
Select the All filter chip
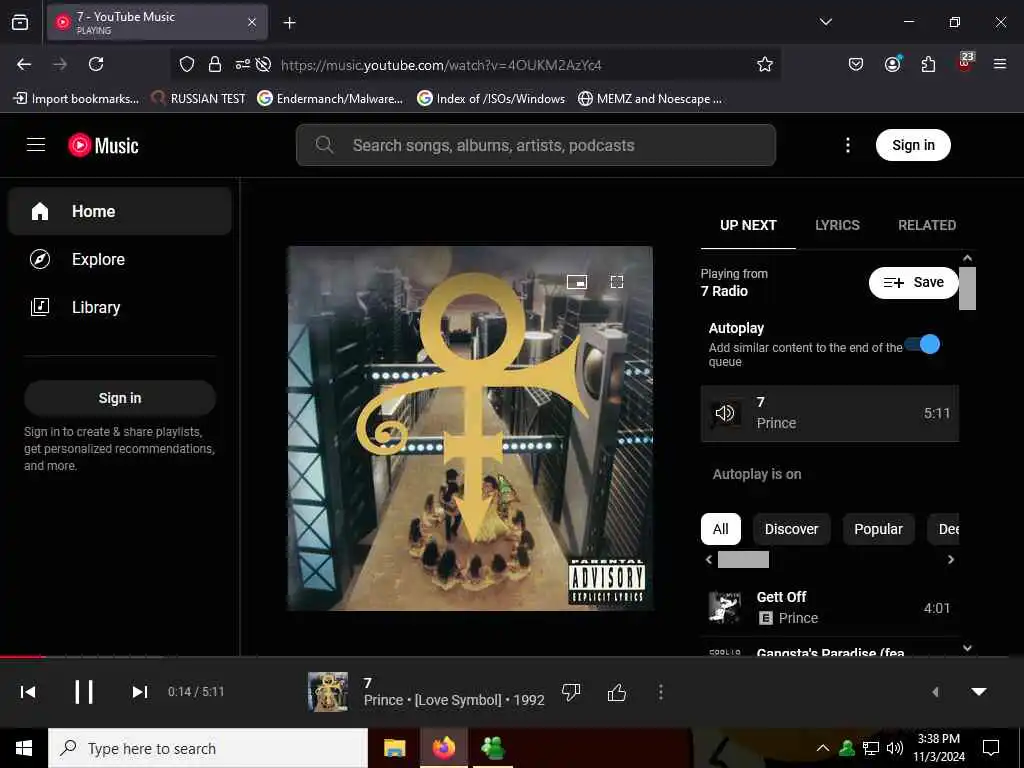point(720,529)
